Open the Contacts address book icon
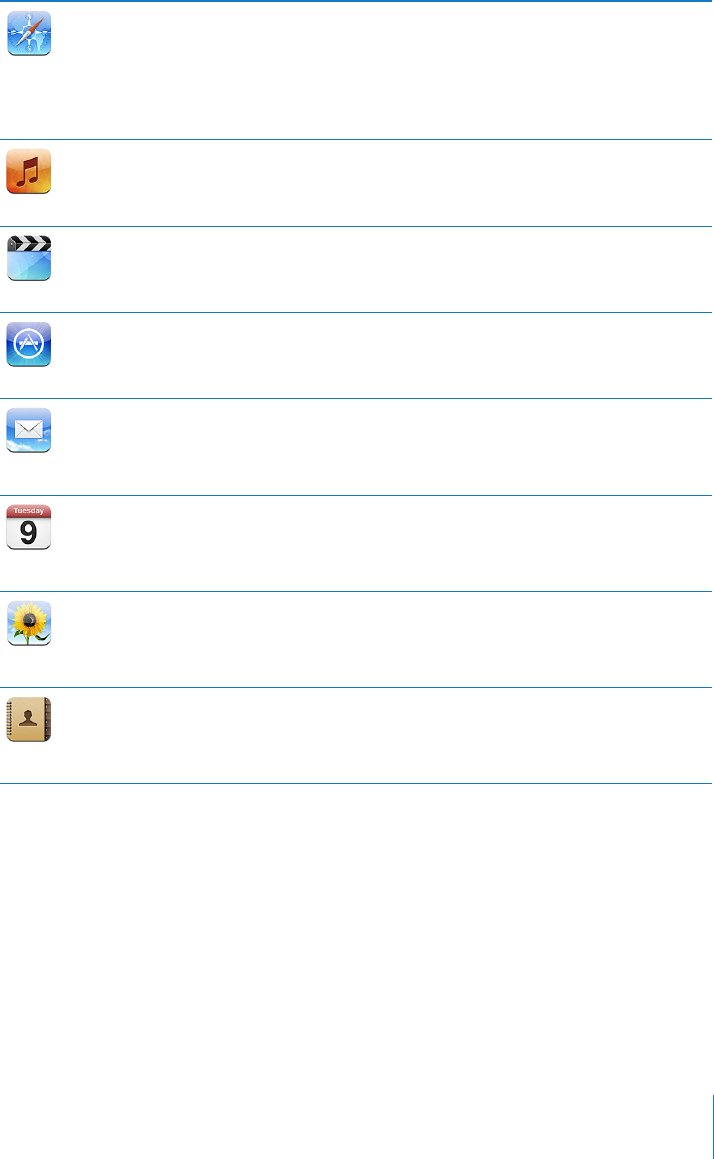714x1159 pixels. tap(29, 719)
